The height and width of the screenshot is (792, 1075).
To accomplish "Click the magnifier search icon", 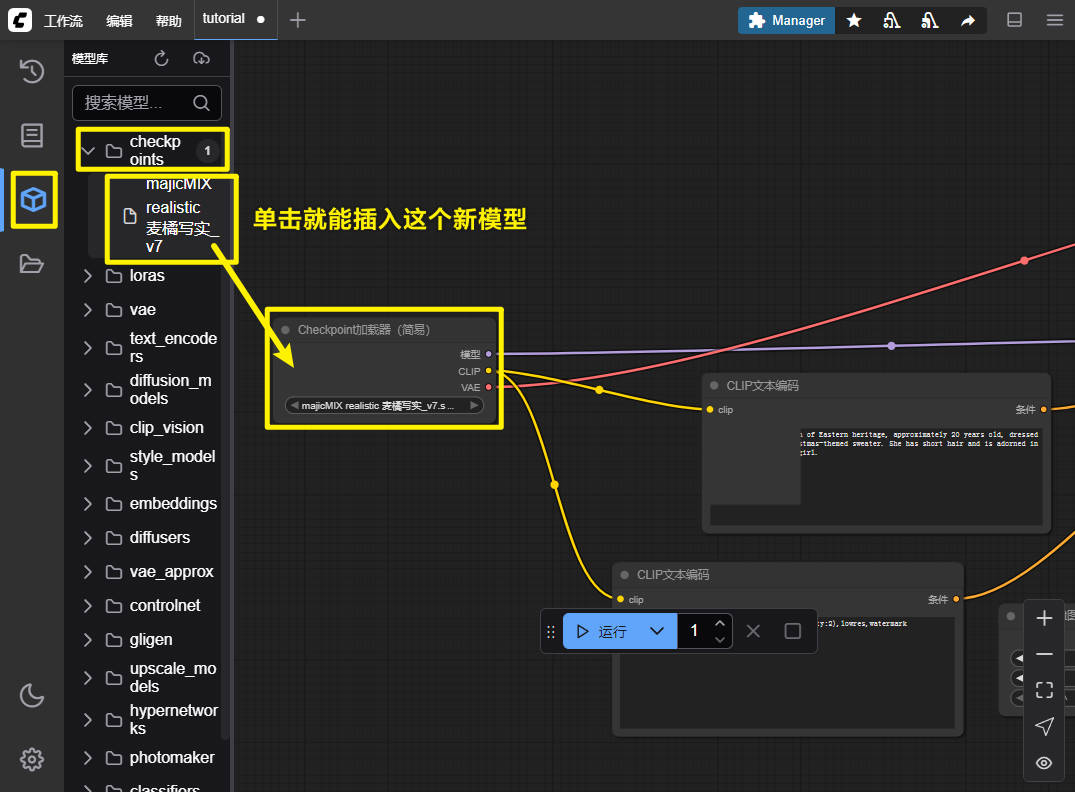I will (x=201, y=103).
